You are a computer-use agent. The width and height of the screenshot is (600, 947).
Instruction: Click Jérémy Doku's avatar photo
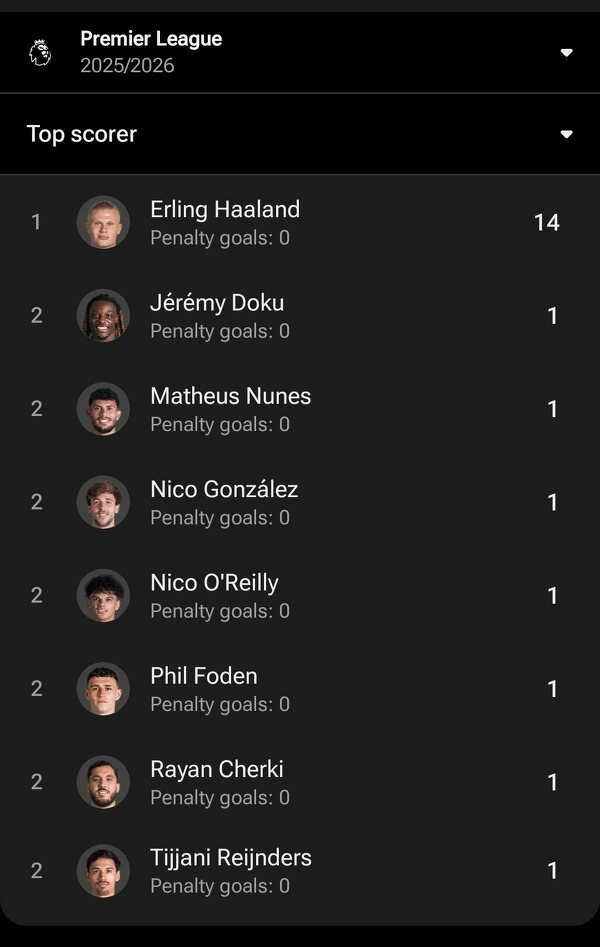click(x=103, y=315)
